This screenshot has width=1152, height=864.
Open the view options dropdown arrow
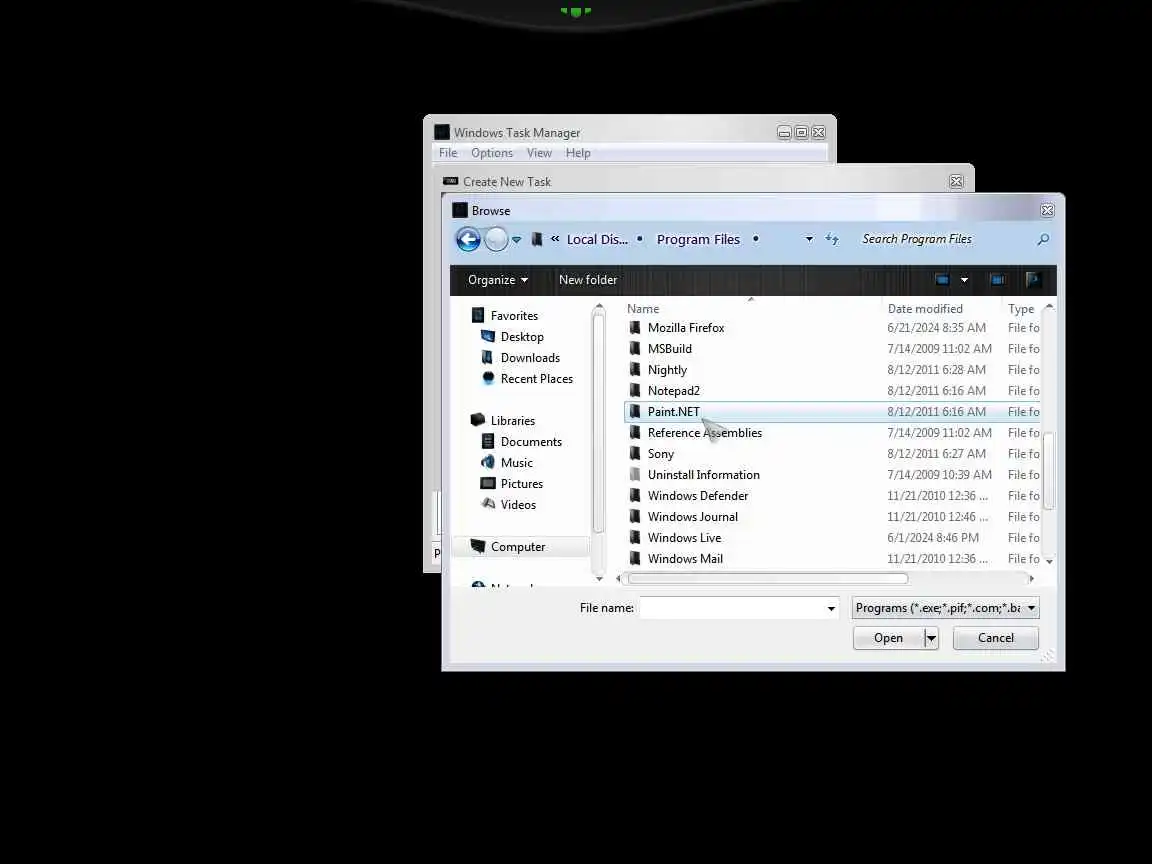[x=965, y=280]
